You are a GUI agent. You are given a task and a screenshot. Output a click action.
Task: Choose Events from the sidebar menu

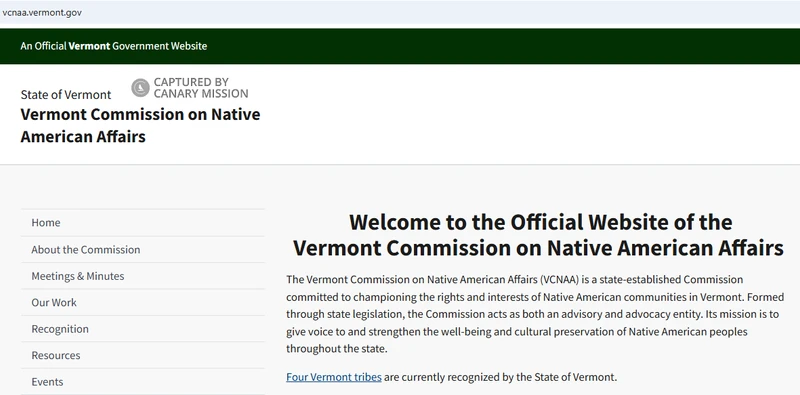[x=143, y=382]
